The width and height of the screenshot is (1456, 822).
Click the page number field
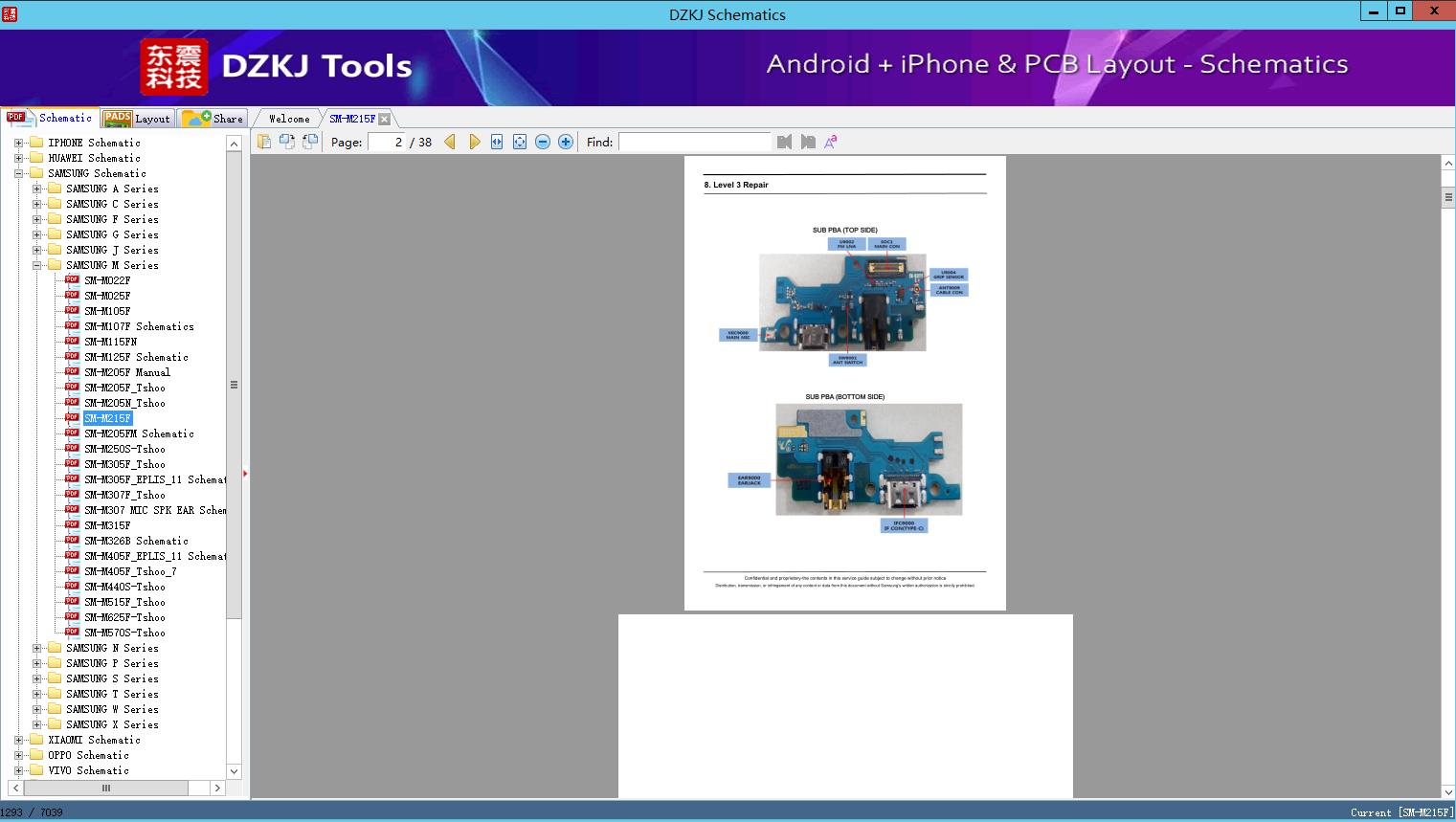(386, 142)
